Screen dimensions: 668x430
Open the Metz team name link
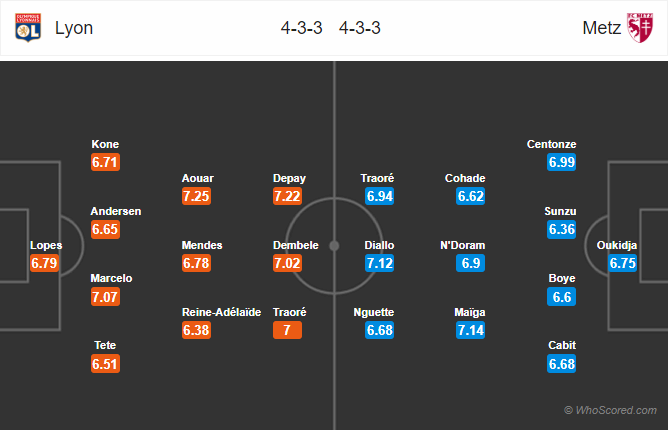[x=602, y=28]
